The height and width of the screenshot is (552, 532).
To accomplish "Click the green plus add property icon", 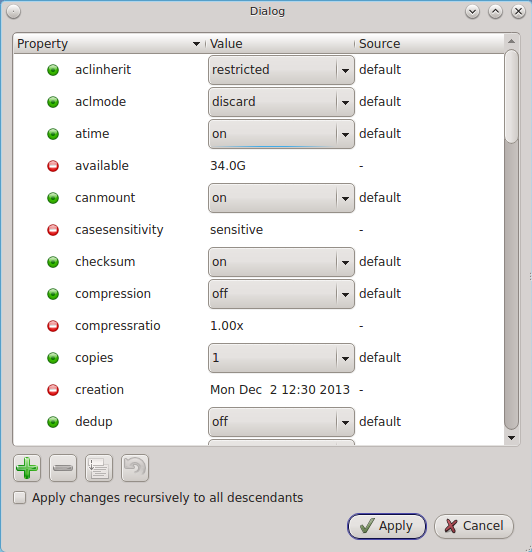I will (27, 468).
